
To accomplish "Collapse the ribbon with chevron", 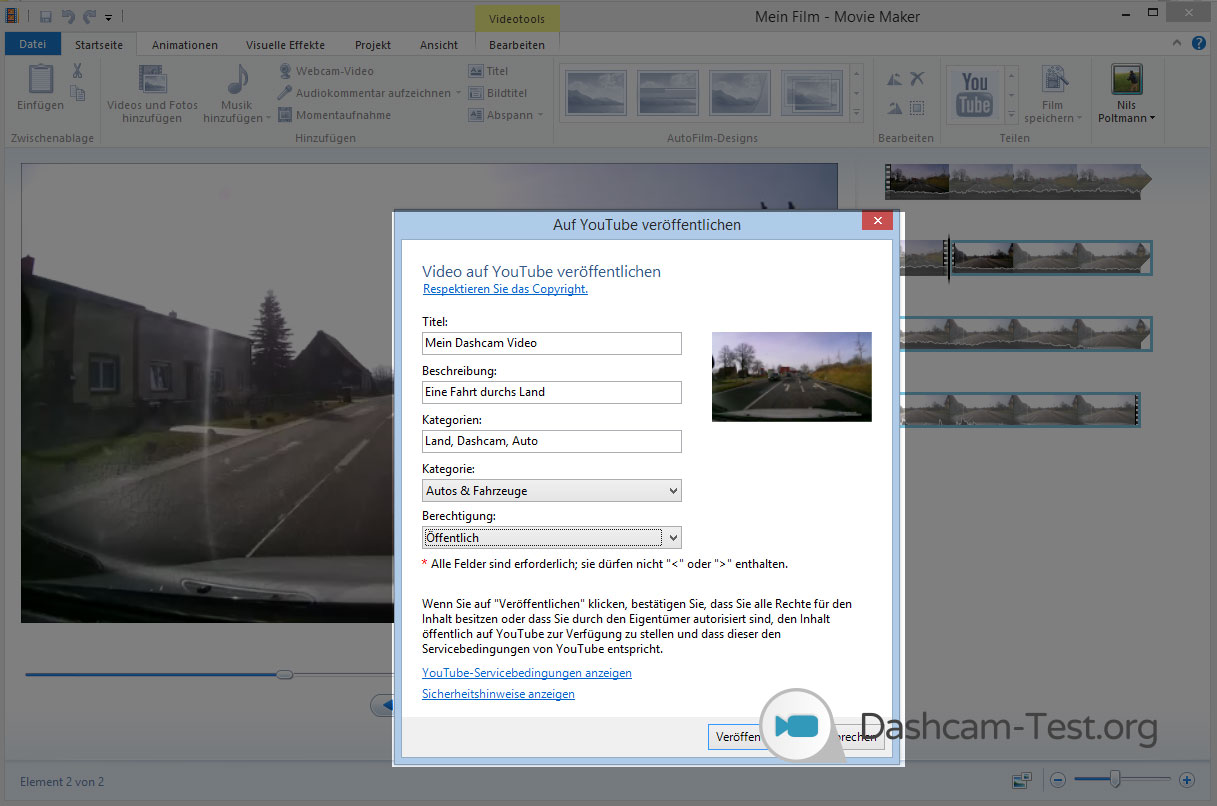I will 1177,43.
